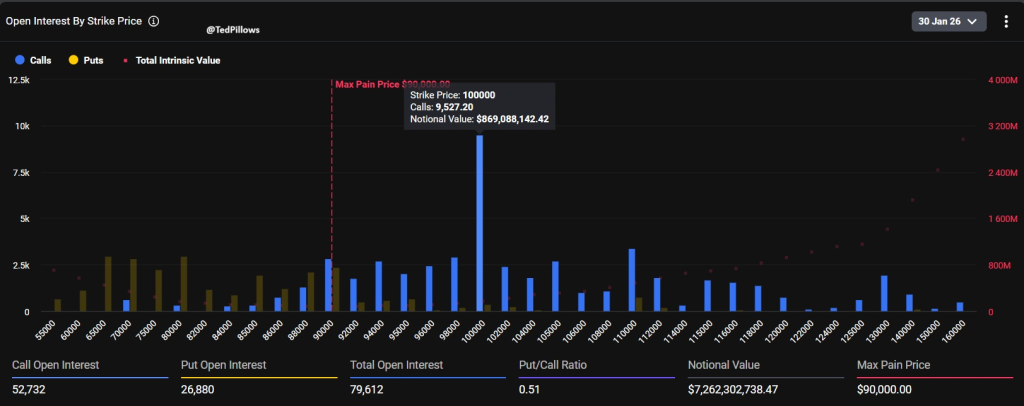Open the 30 Jan 26 expiry dropdown
This screenshot has height=406, width=1024.
(949, 21)
